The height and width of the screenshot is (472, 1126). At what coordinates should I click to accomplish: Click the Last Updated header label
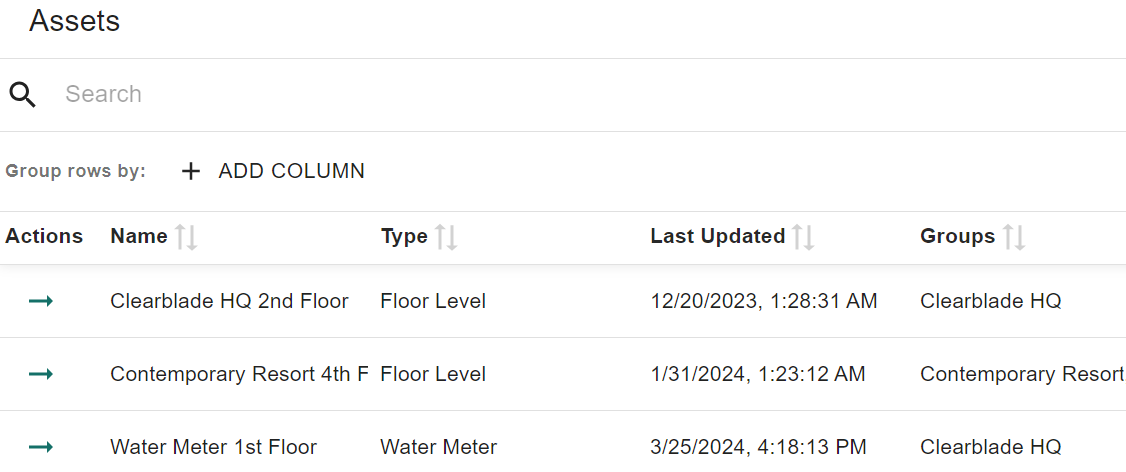coord(717,237)
